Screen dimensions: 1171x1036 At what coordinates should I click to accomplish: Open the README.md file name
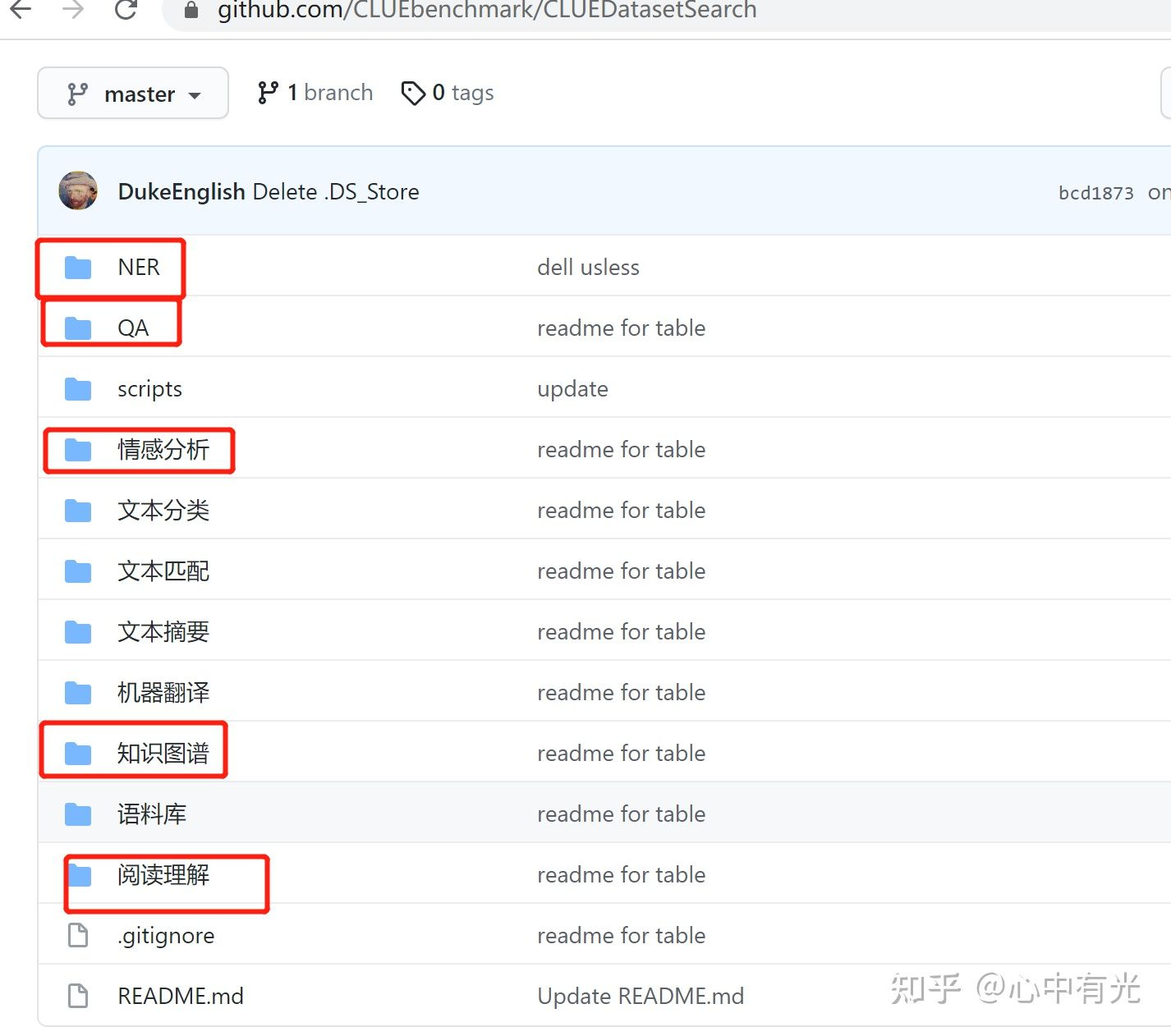click(x=181, y=997)
